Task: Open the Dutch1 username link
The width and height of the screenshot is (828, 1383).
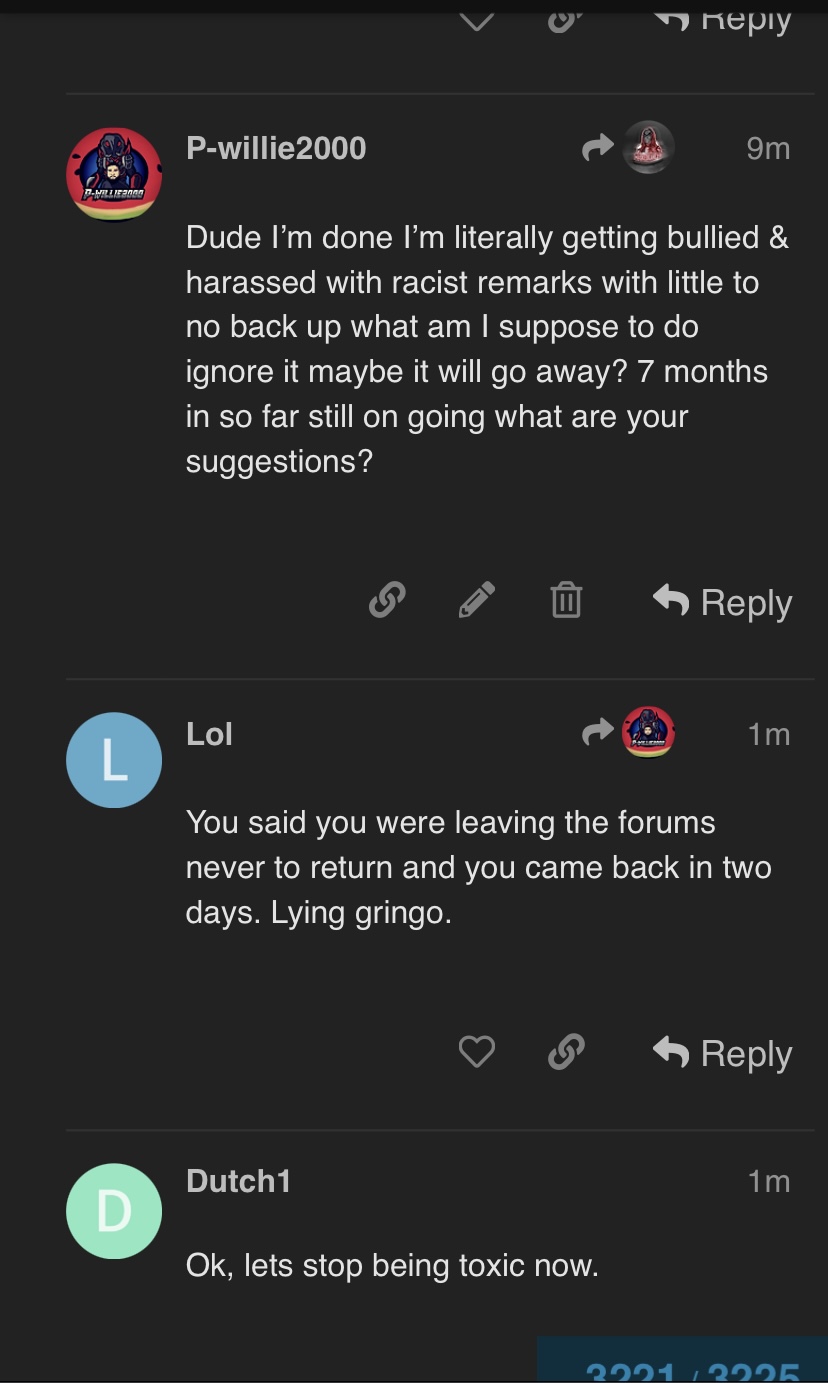Action: 238,1181
